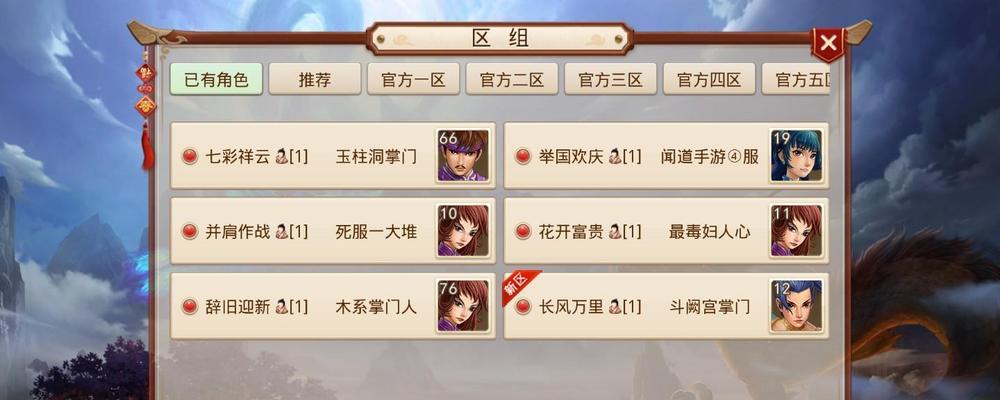Click role count icon next to 并肩作战
The image size is (1000, 400).
click(x=281, y=232)
